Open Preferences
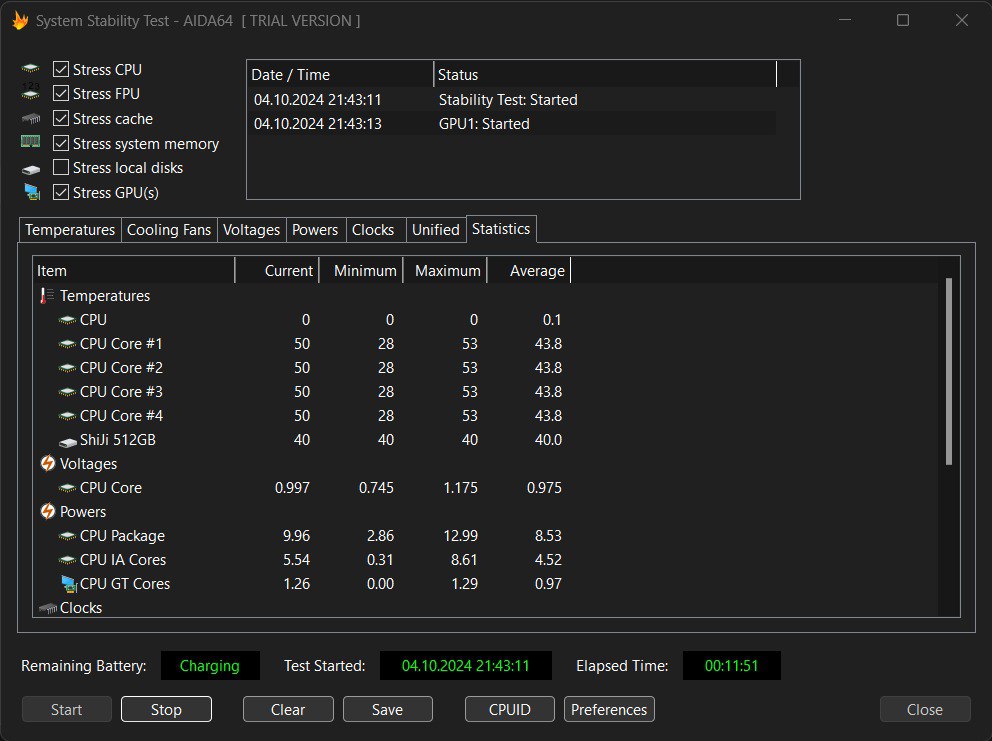 pos(609,709)
